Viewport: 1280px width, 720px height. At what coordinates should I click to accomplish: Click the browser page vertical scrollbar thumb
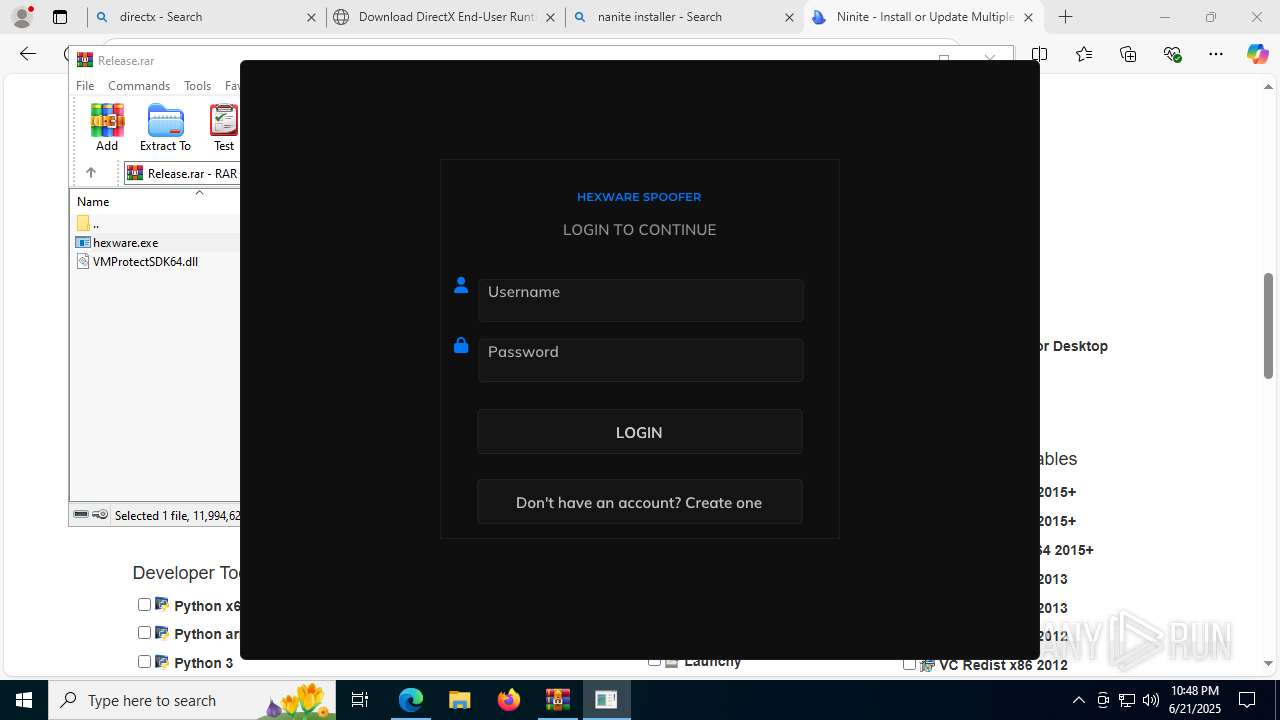[1268, 325]
